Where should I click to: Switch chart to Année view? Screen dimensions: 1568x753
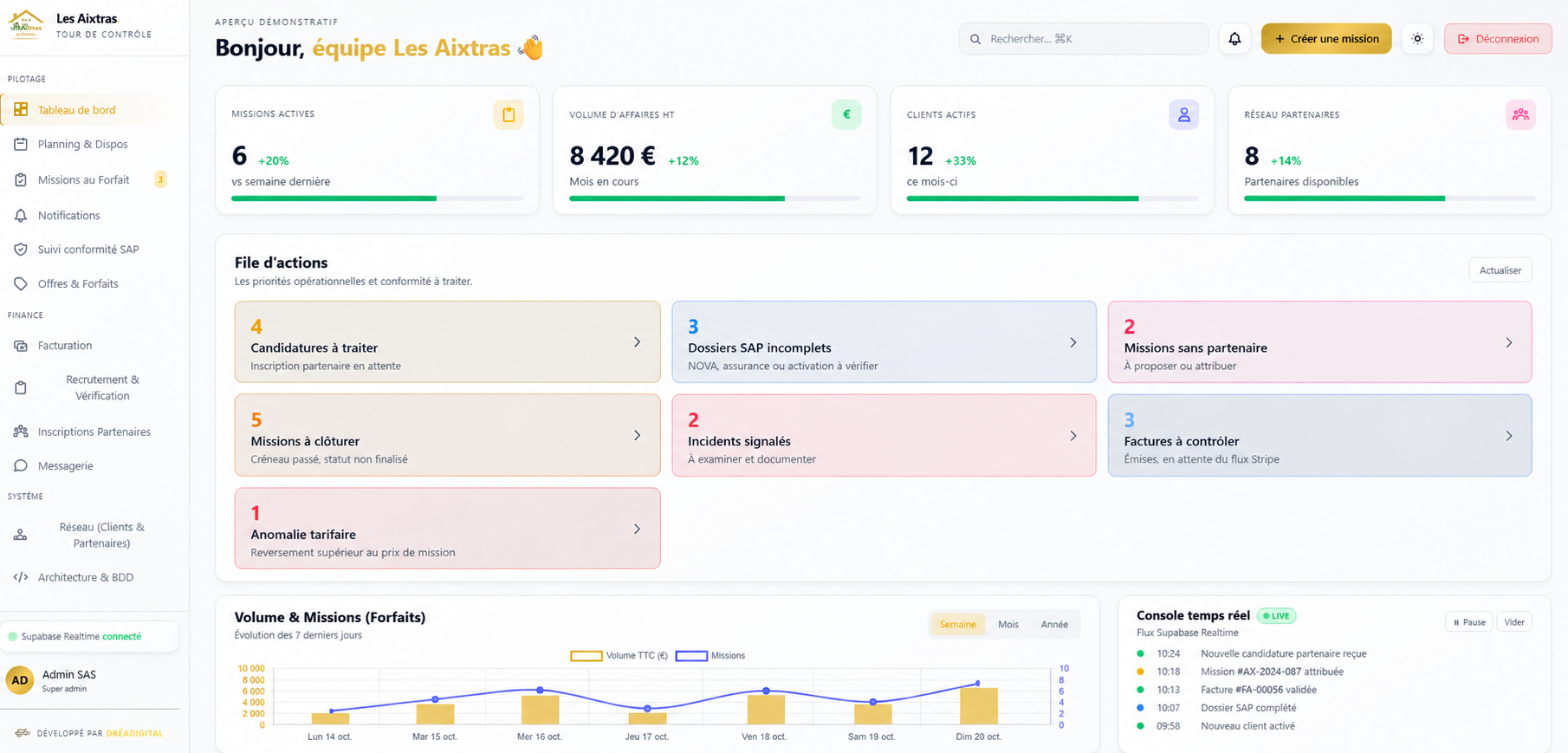point(1054,624)
